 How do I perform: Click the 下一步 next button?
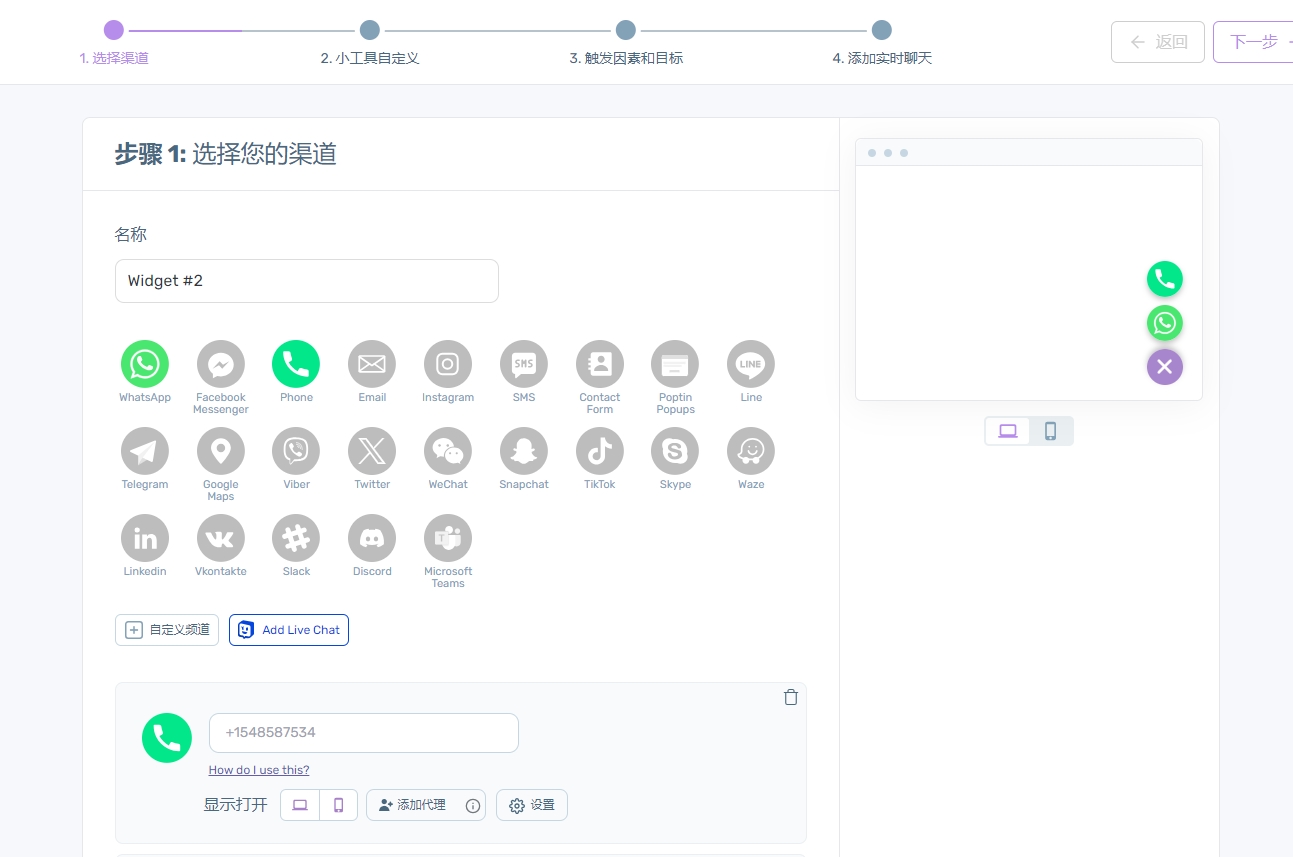tap(1254, 42)
